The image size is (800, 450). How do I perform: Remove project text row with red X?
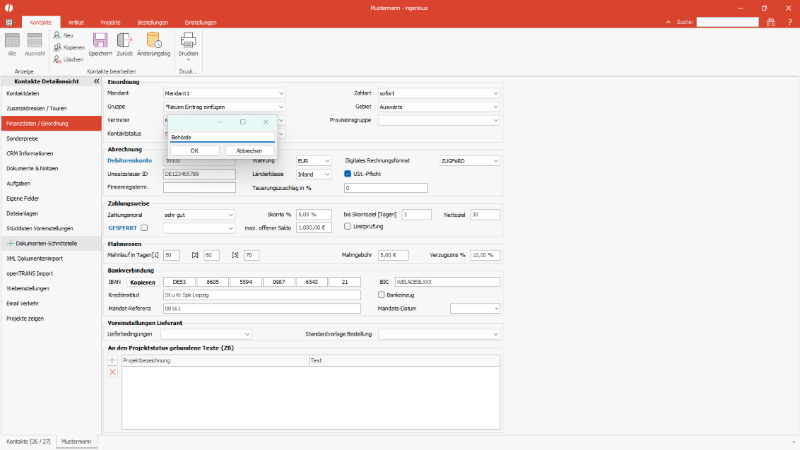point(112,371)
